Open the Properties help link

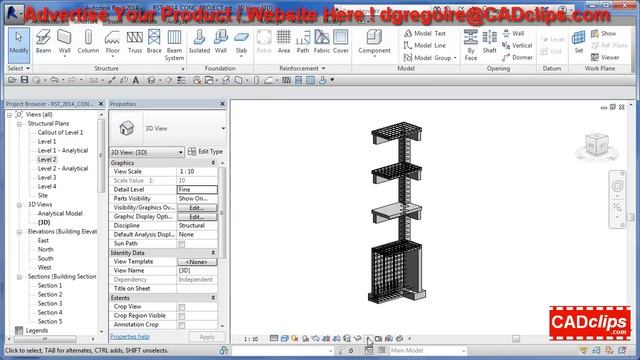point(130,337)
